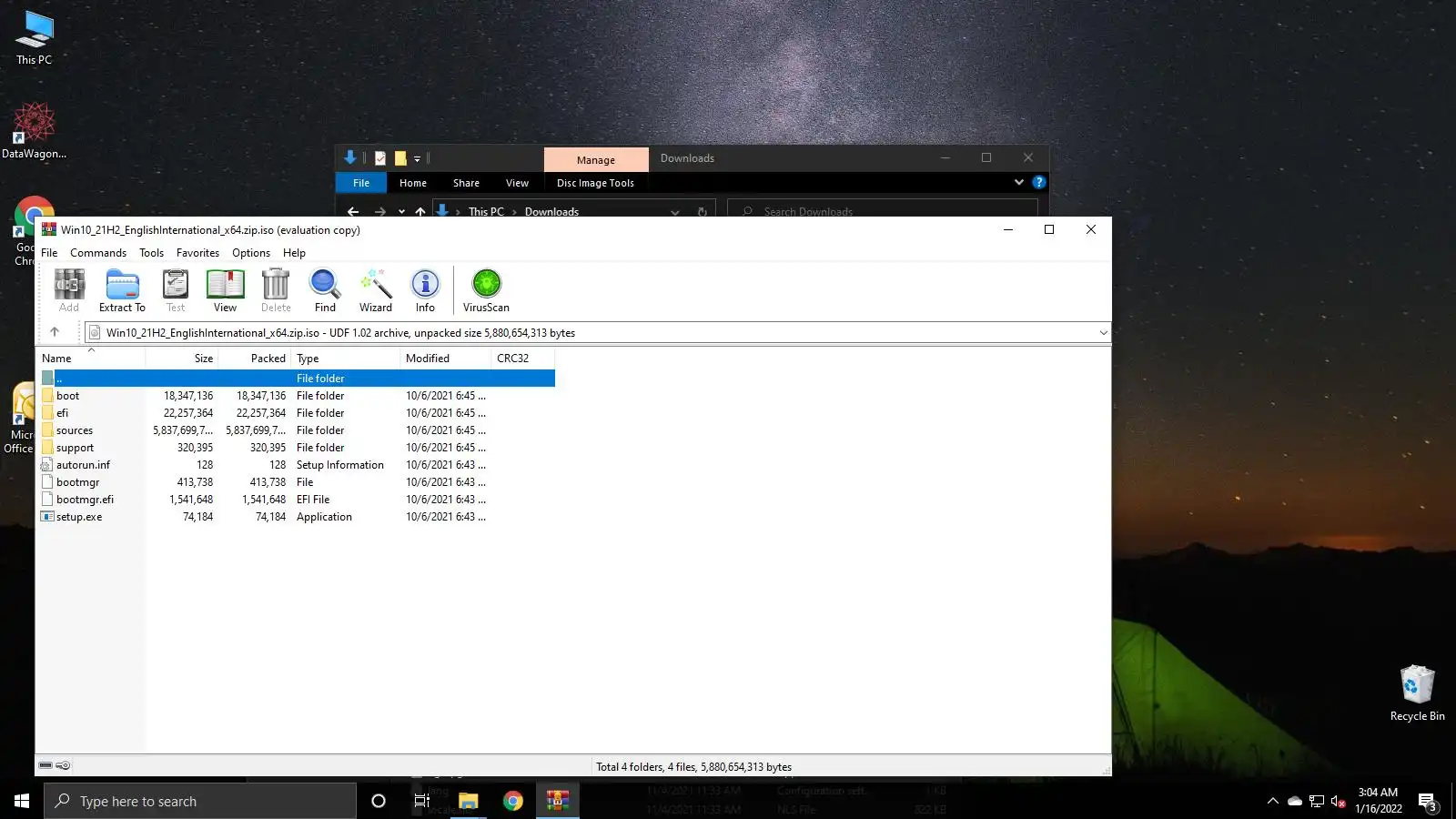Select the autorun.inf file icon
Screen dimensions: 1456x819
pos(47,465)
